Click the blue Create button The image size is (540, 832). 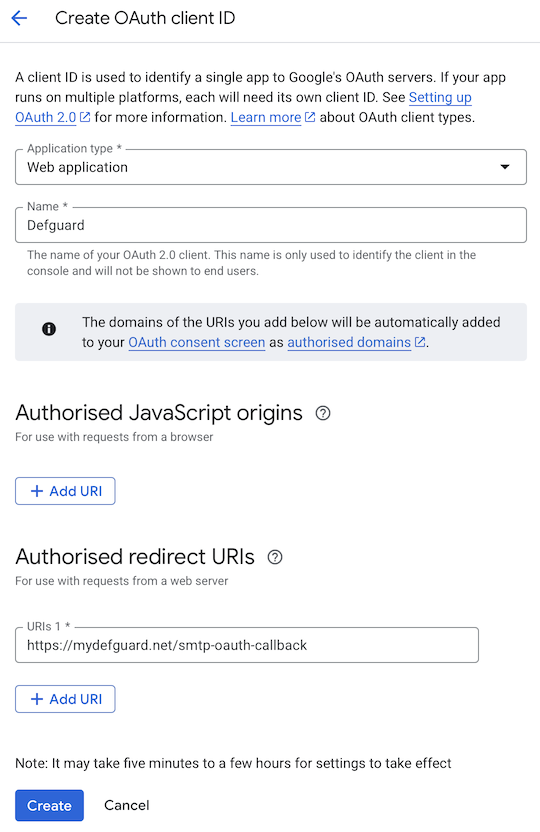tap(49, 805)
